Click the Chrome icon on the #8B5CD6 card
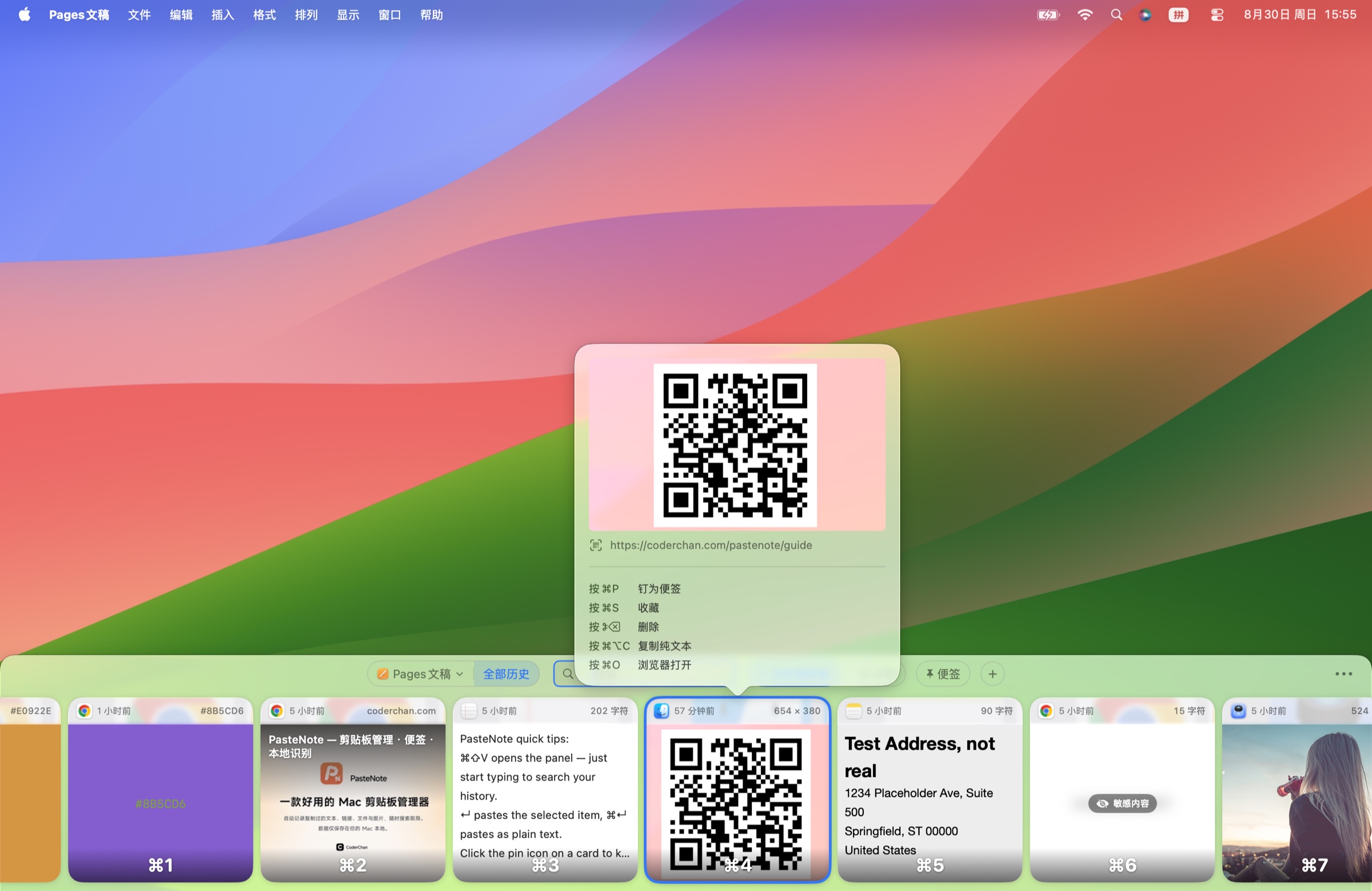1372x891 pixels. (x=85, y=711)
